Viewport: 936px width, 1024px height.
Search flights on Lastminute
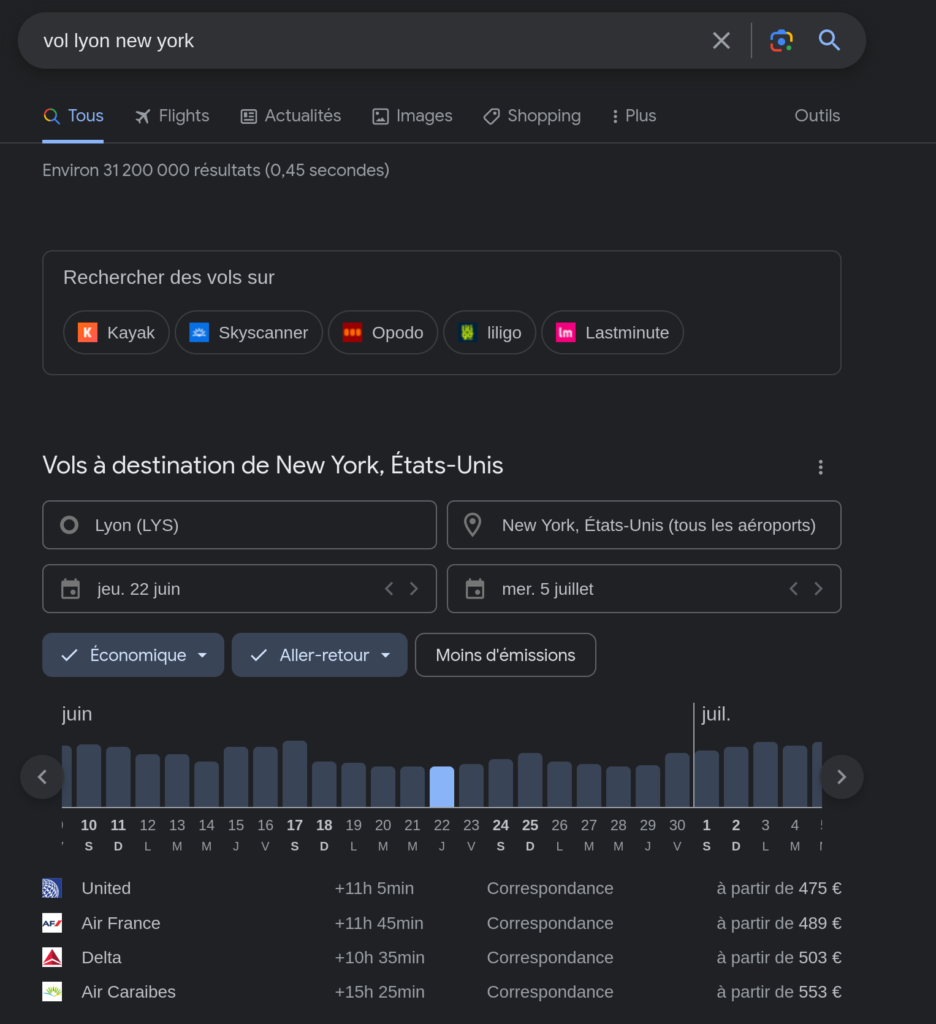tap(613, 332)
